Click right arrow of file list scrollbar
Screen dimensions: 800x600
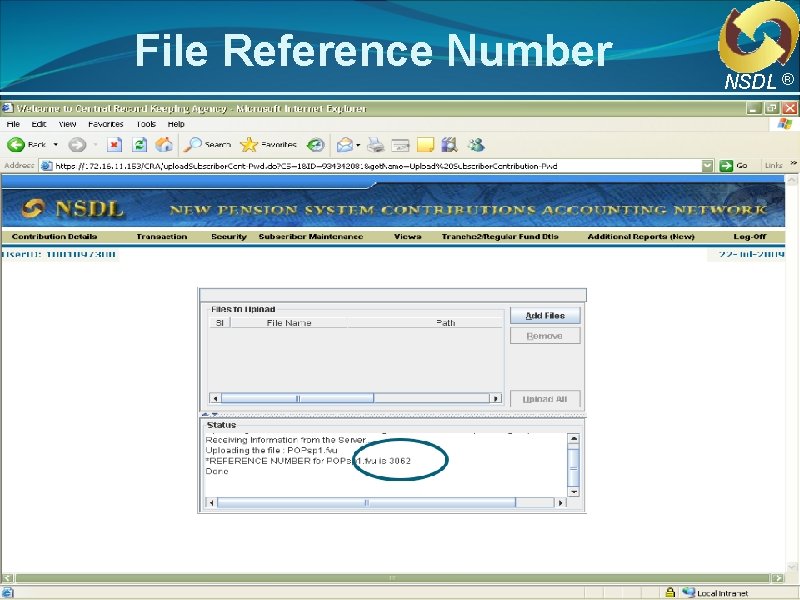[x=495, y=398]
